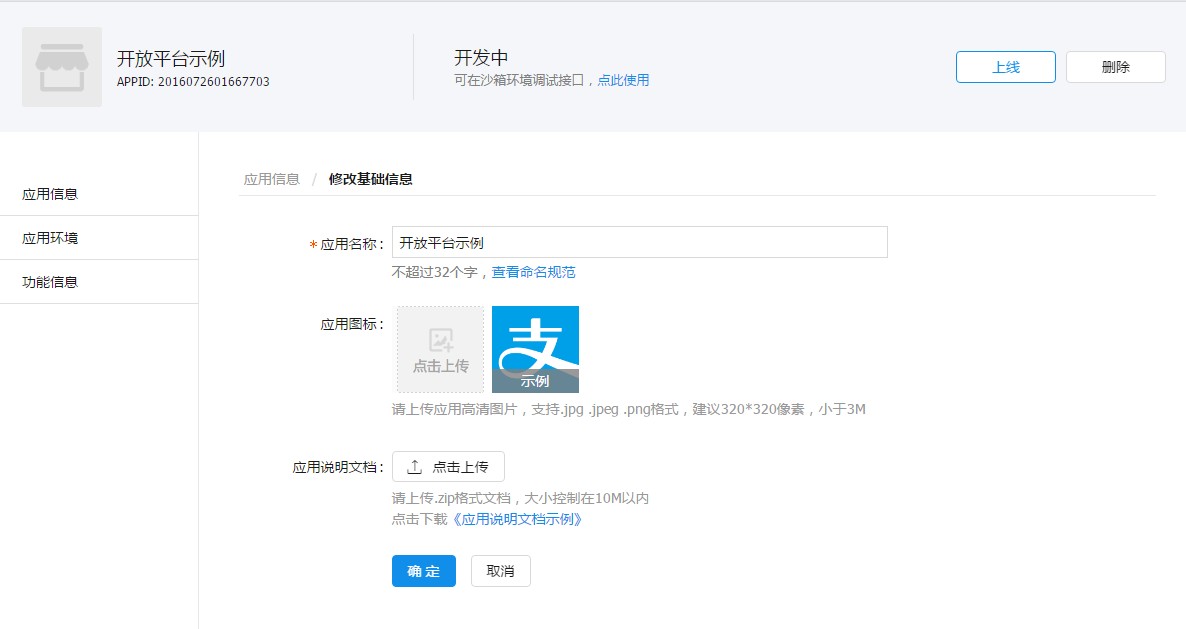Cancel editing with the 取消 button
This screenshot has height=629, width=1186.
(500, 571)
